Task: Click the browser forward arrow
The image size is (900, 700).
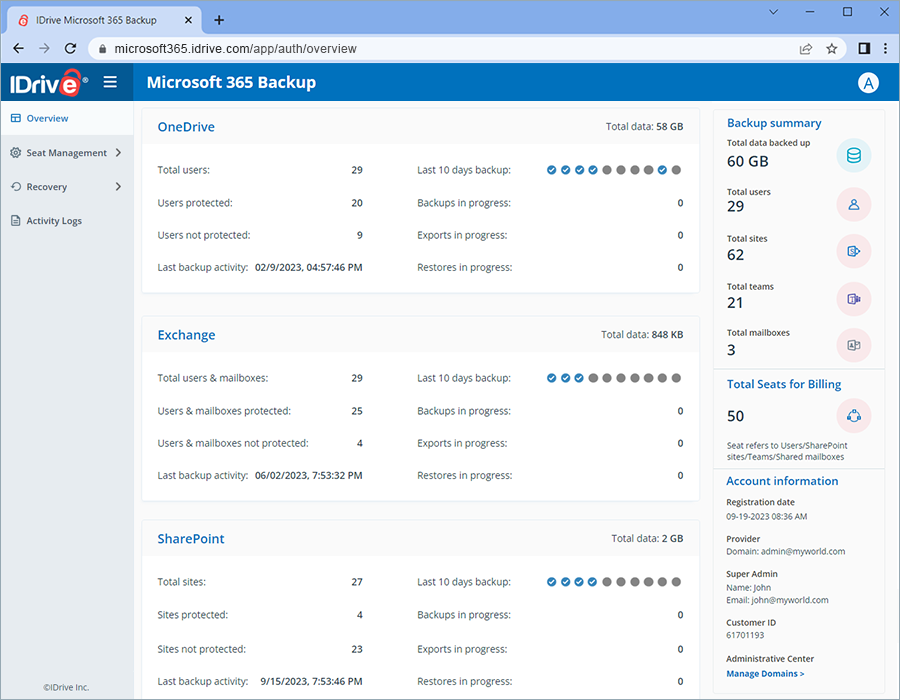Action: (44, 49)
